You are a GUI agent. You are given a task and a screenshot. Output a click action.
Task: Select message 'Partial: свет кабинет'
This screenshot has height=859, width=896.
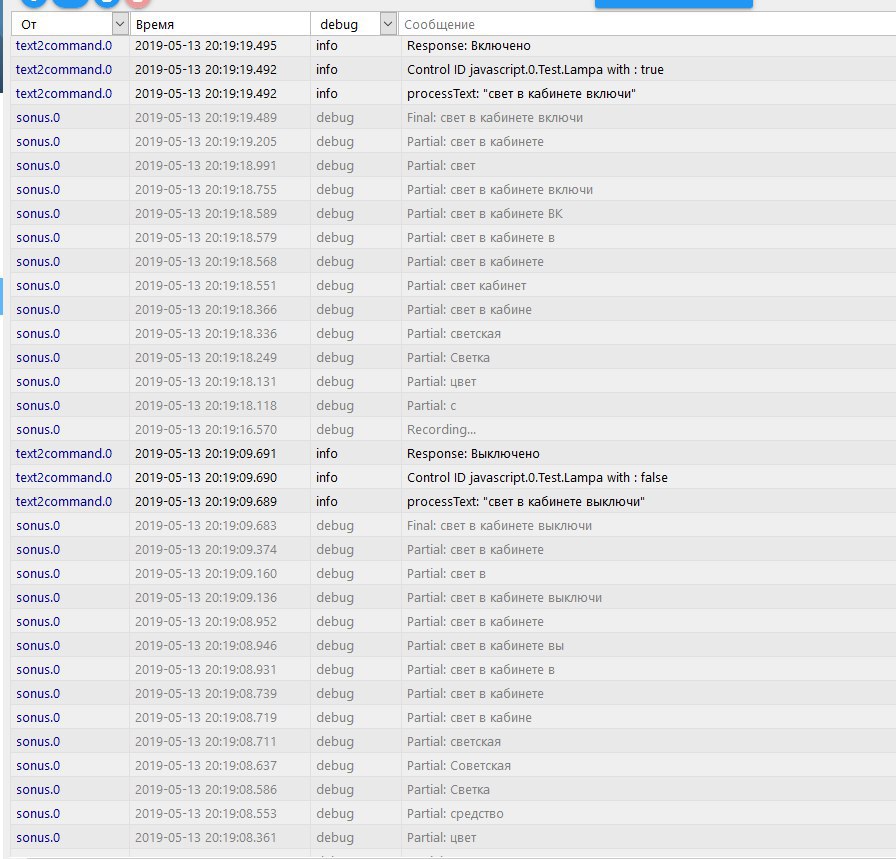[466, 286]
